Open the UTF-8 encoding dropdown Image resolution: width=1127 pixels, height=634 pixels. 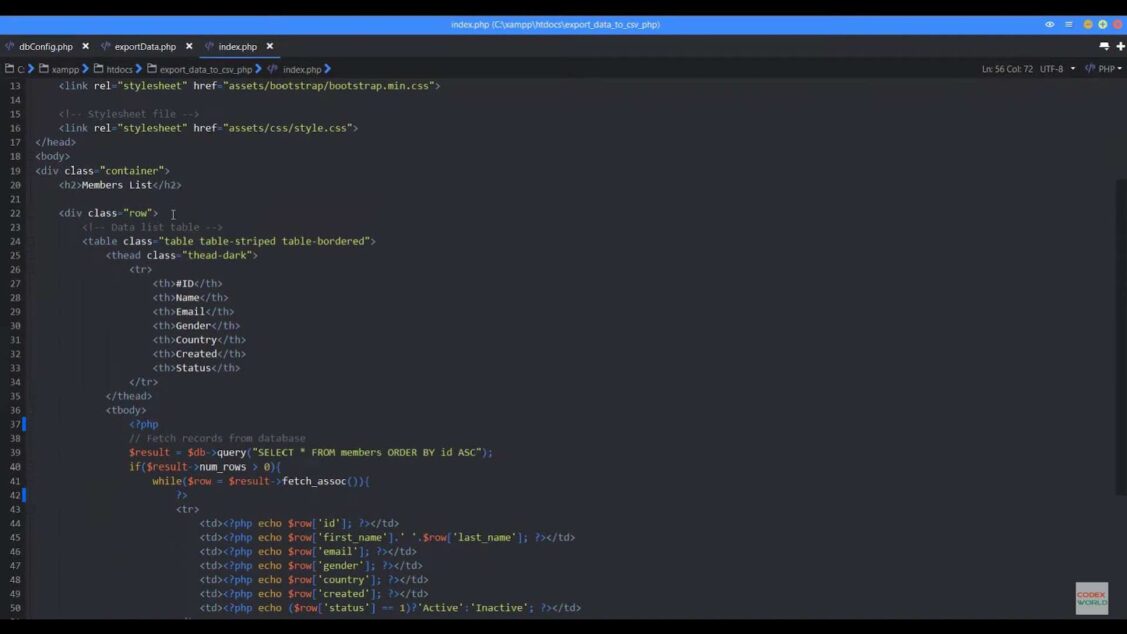tap(1057, 69)
